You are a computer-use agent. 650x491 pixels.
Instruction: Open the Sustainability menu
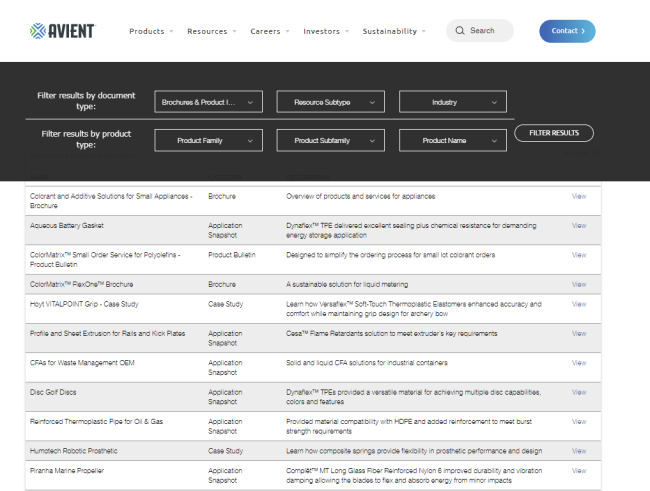(394, 31)
